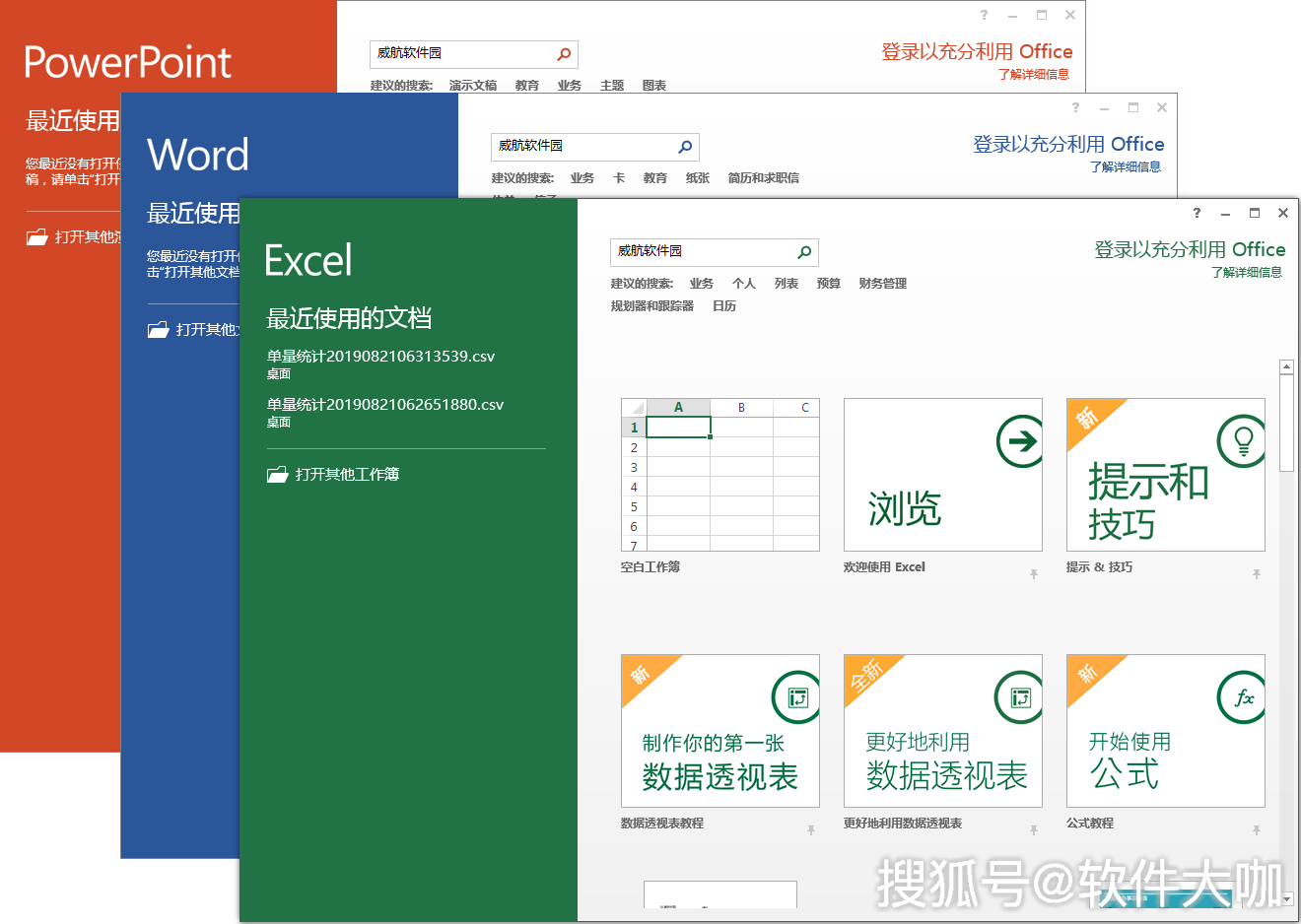Click the arrow icon on the 浏览 template

[x=1018, y=440]
